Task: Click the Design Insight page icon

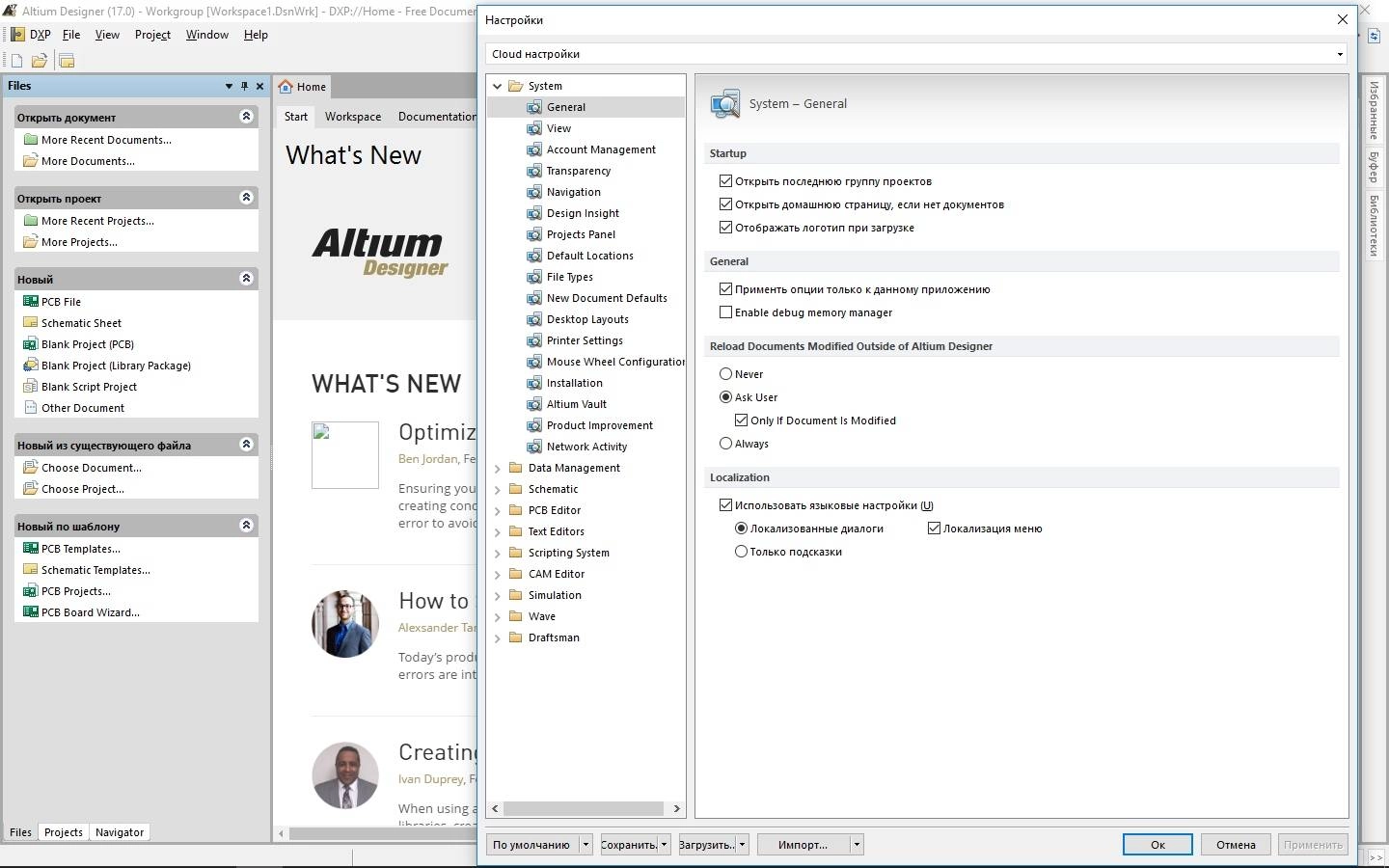Action: pyautogui.click(x=534, y=213)
